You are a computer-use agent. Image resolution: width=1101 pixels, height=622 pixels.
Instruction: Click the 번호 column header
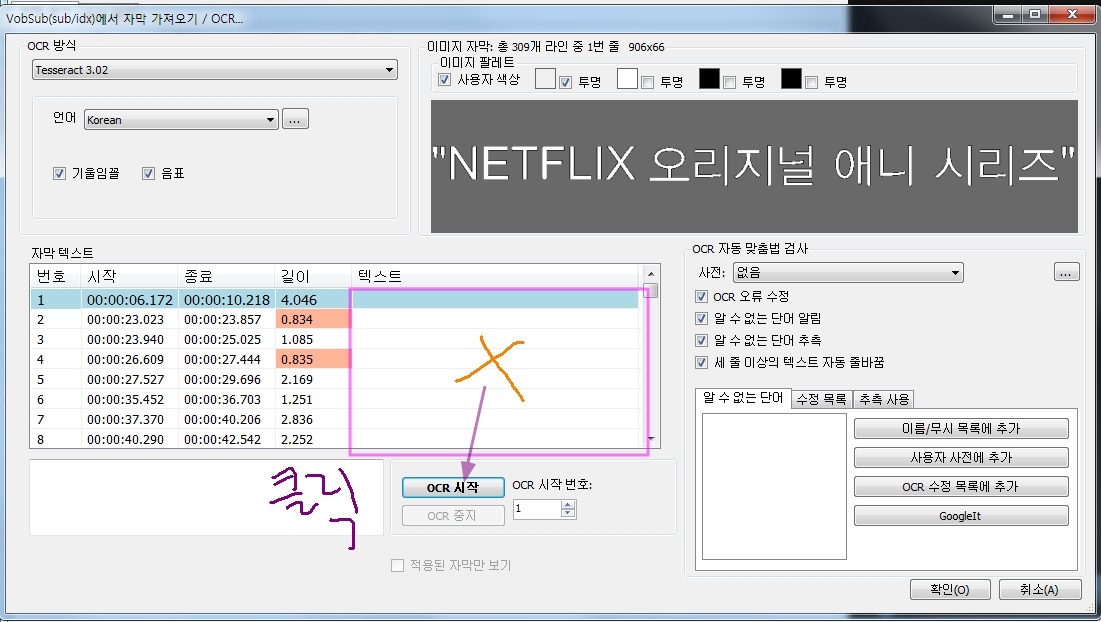coord(55,277)
